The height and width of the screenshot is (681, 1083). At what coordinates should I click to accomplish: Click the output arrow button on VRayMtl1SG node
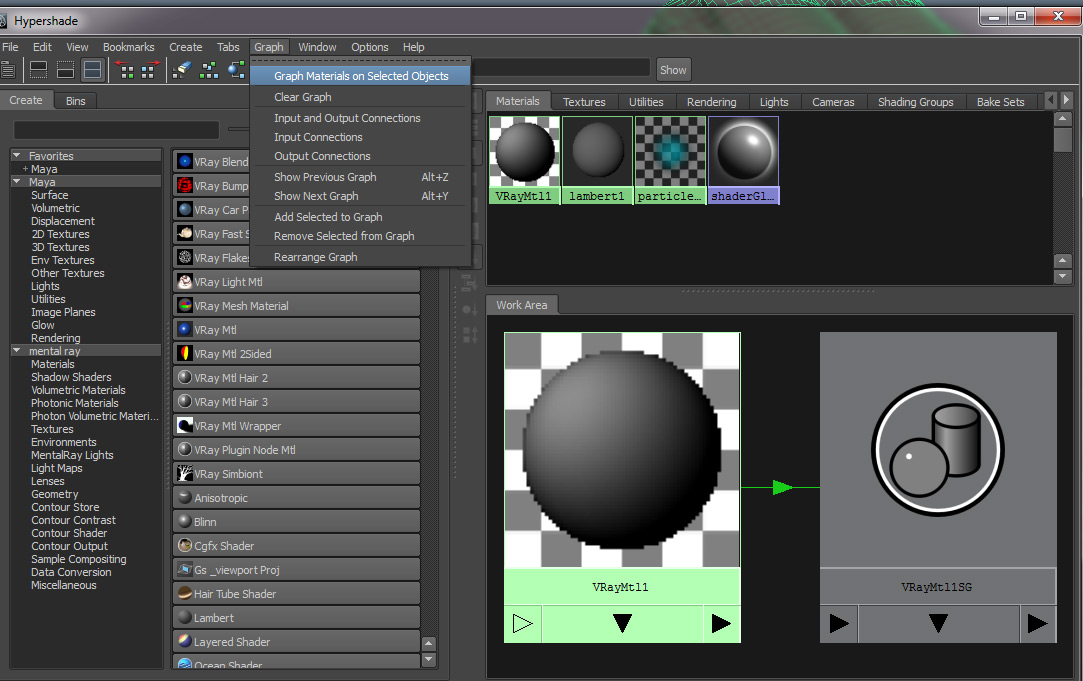coord(1037,623)
